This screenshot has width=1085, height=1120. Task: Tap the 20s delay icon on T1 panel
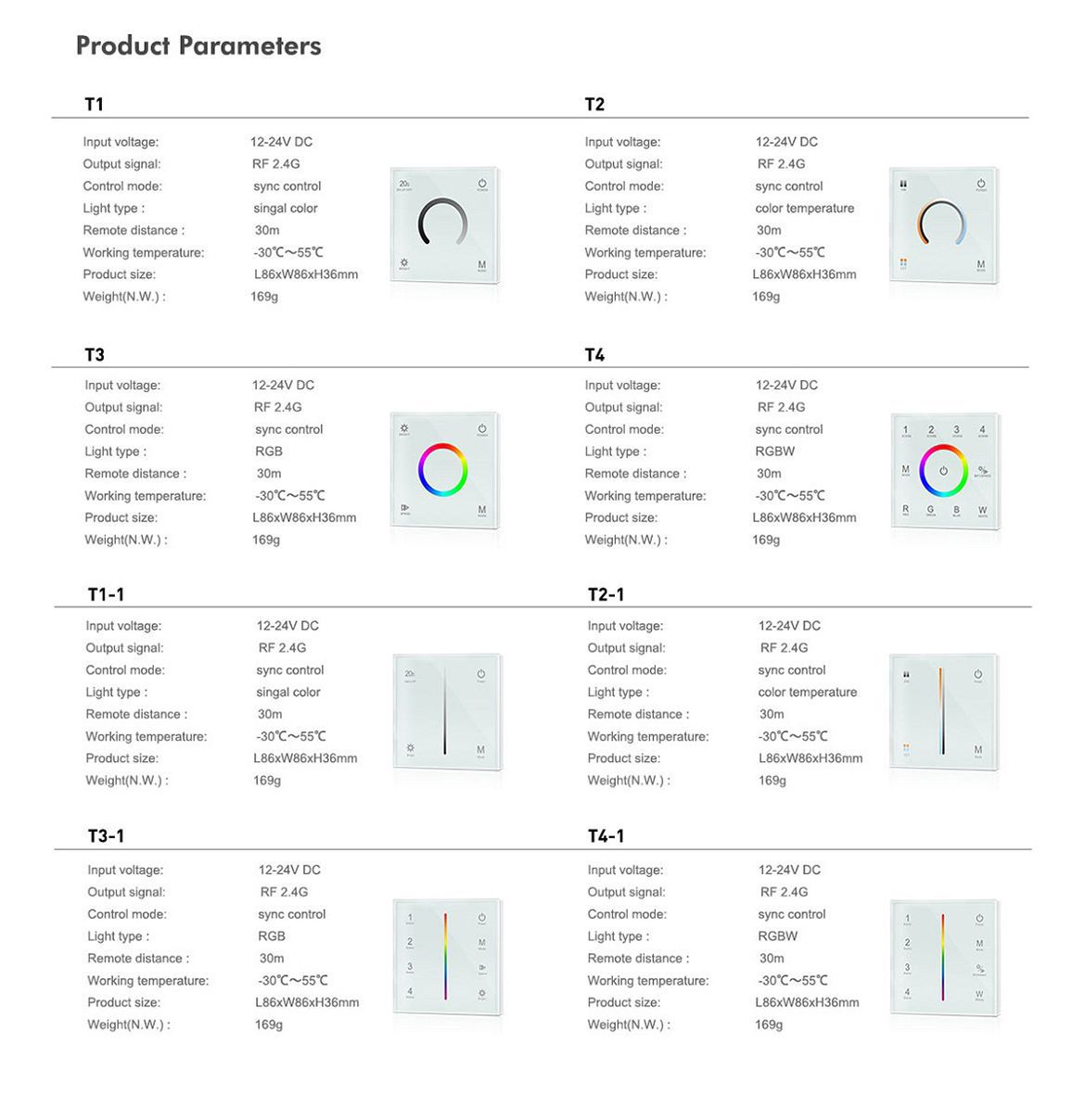coord(404,185)
